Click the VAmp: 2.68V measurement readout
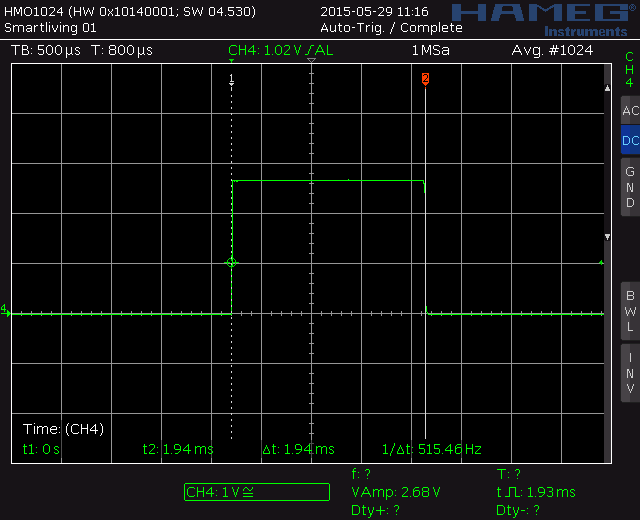 pos(396,492)
